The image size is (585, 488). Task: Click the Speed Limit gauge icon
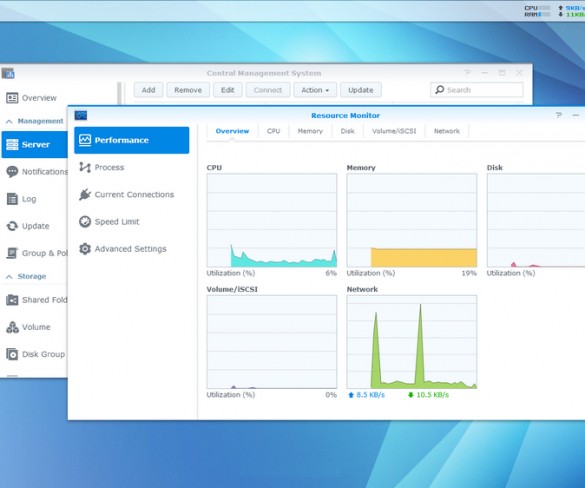[x=85, y=222]
